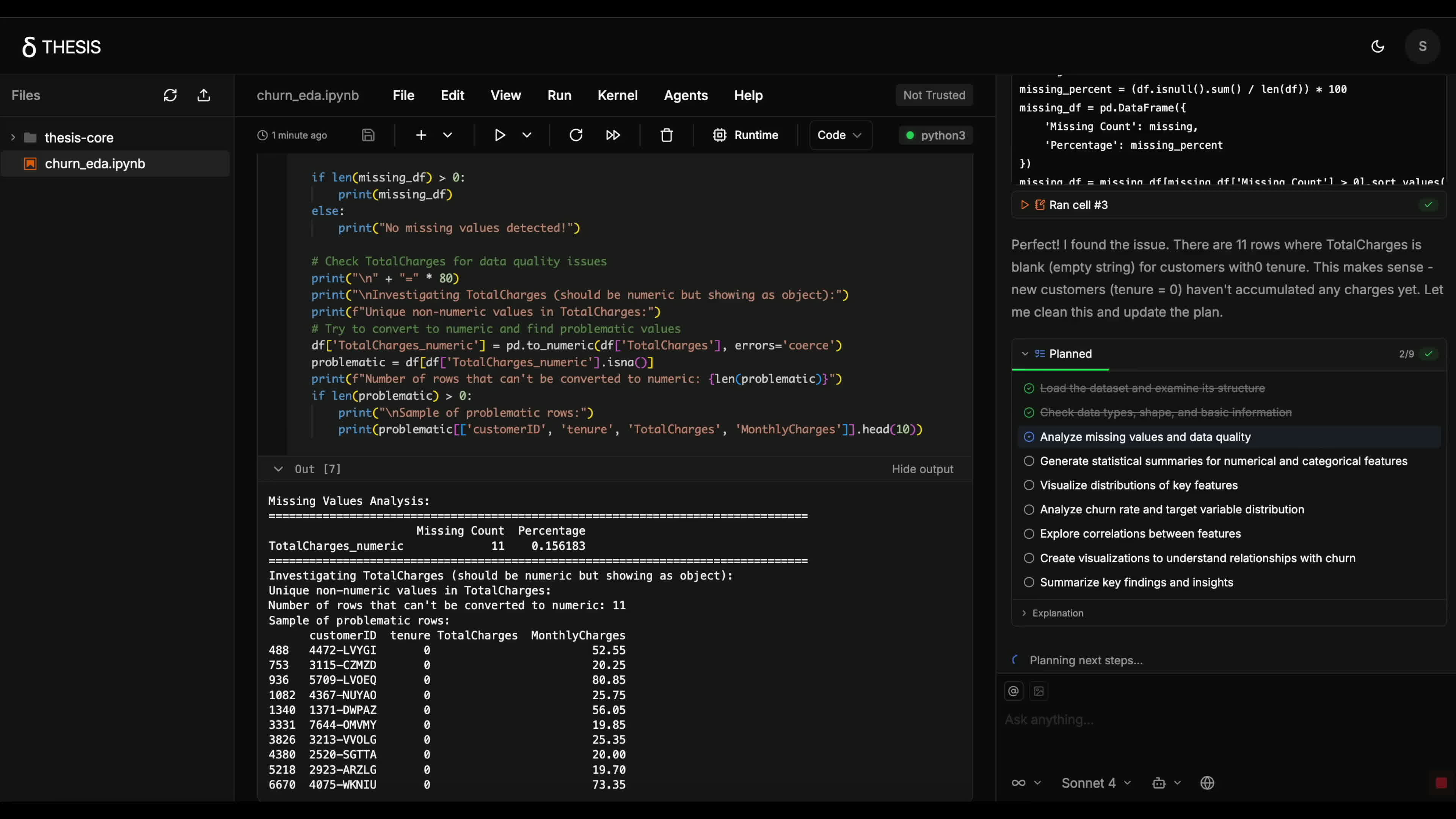Refresh the Files panel

pos(170,95)
